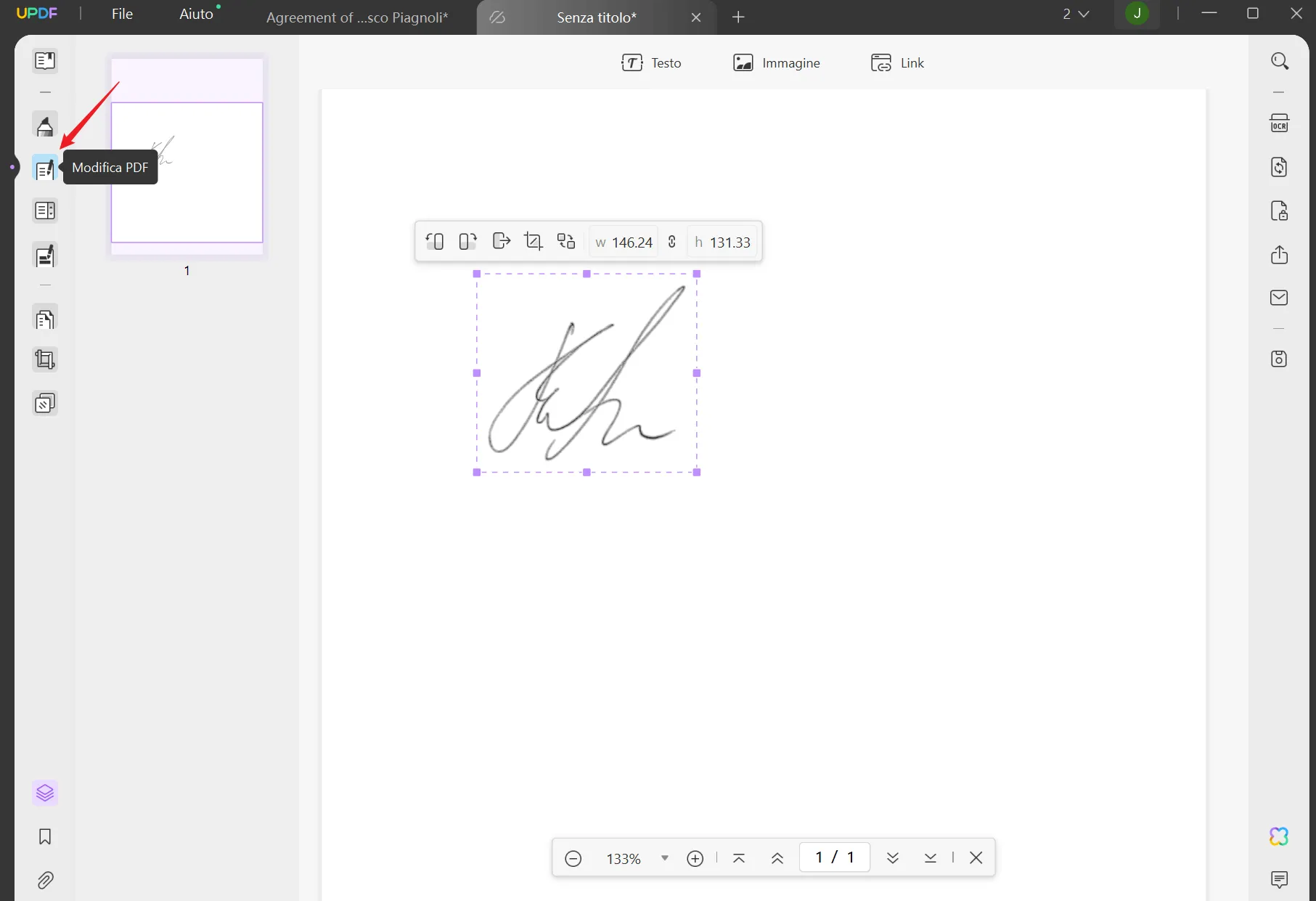1316x901 pixels.
Task: Open the Comments panel icon at bottom right
Action: 1280,880
